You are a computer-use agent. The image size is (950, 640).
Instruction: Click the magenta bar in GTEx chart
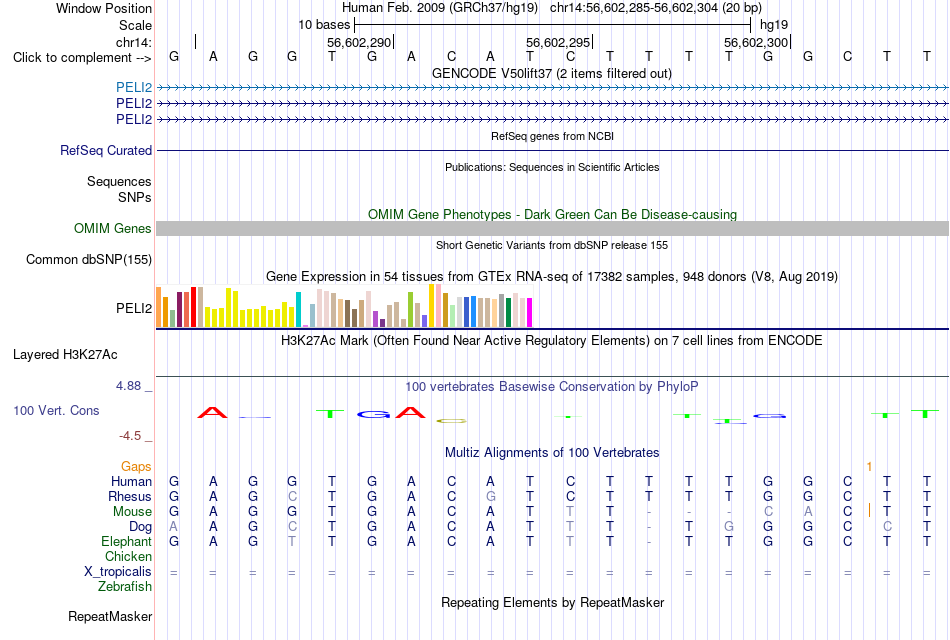point(530,313)
